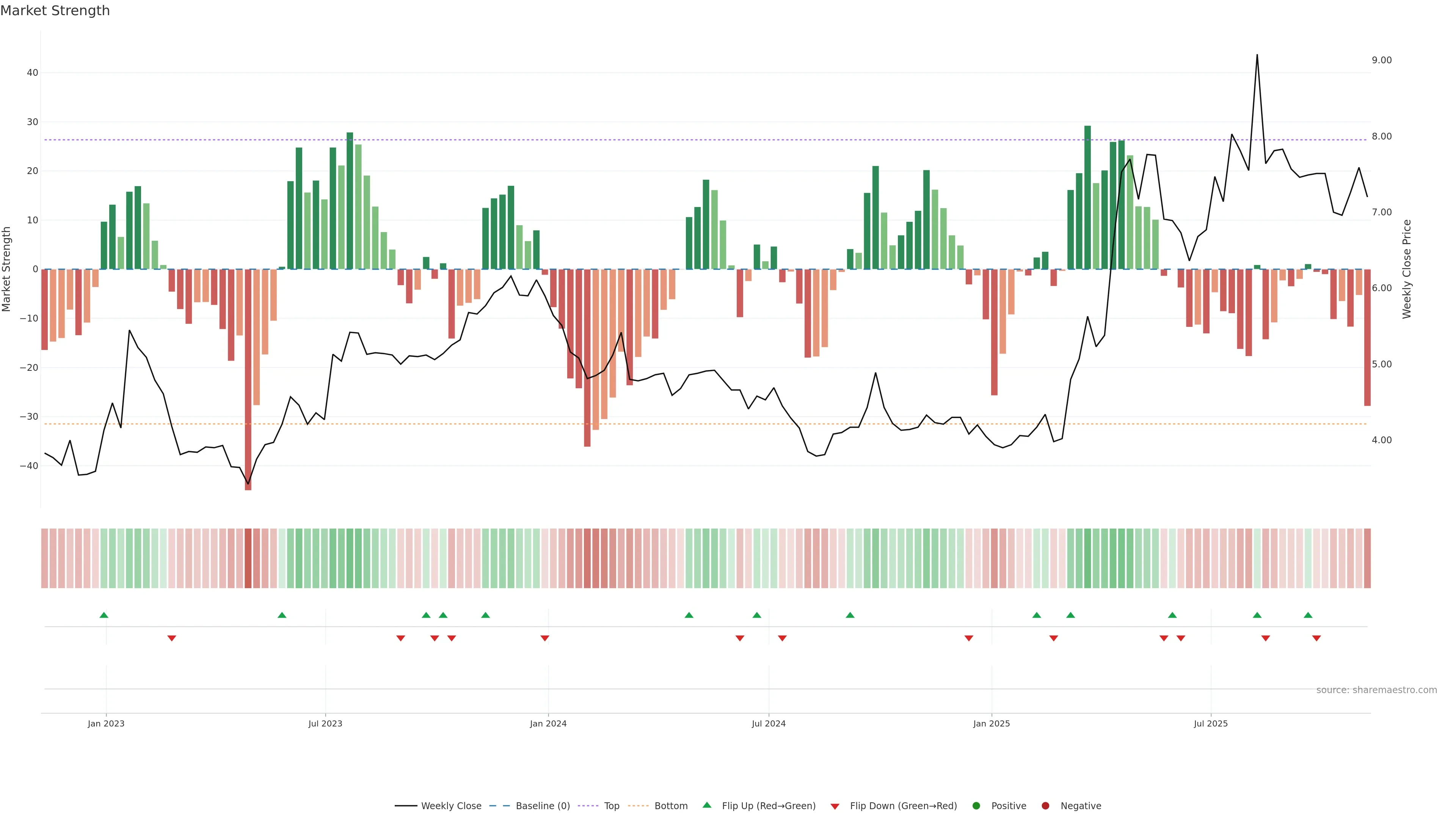Click the tallest red bar near minus 45

pyautogui.click(x=248, y=379)
